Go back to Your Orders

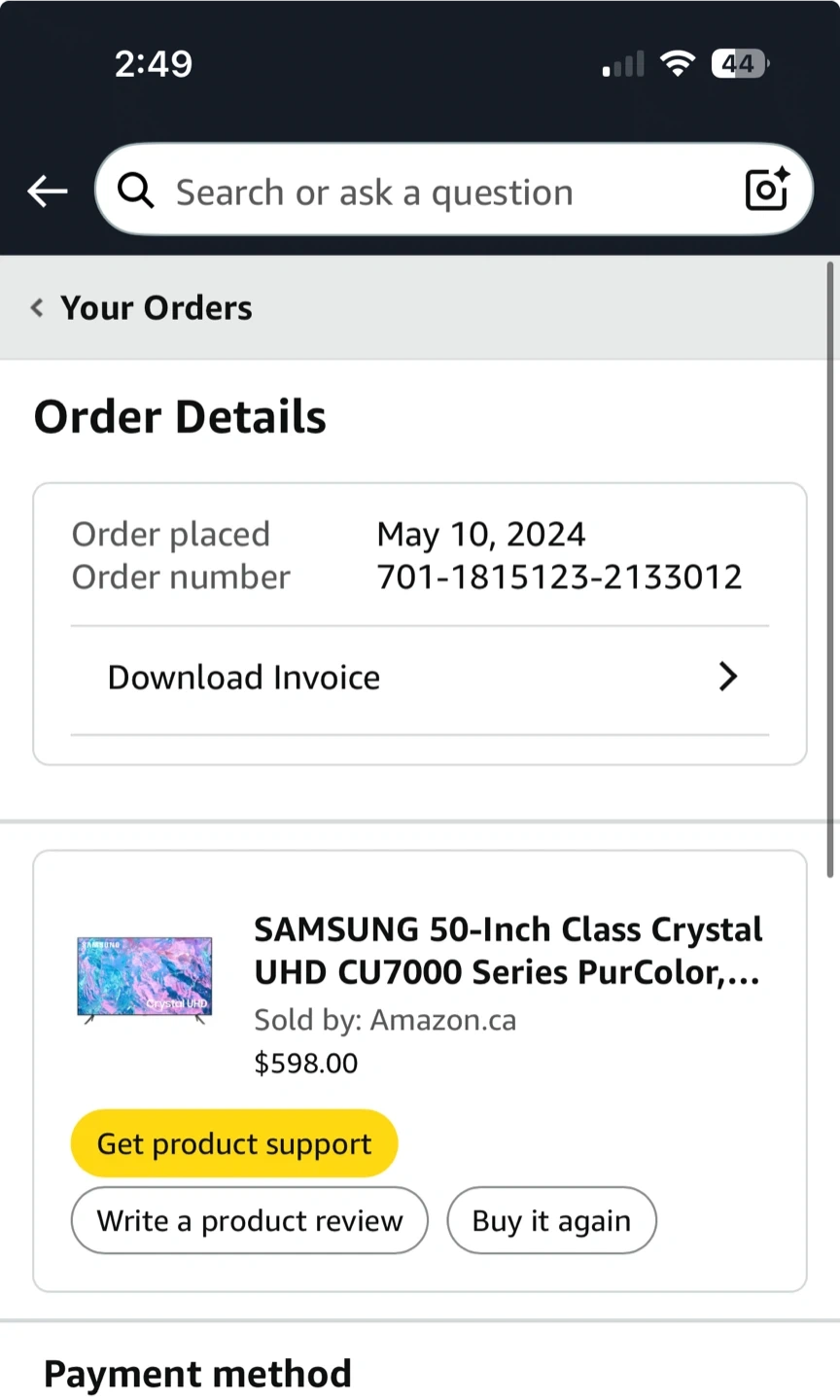pyautogui.click(x=156, y=308)
